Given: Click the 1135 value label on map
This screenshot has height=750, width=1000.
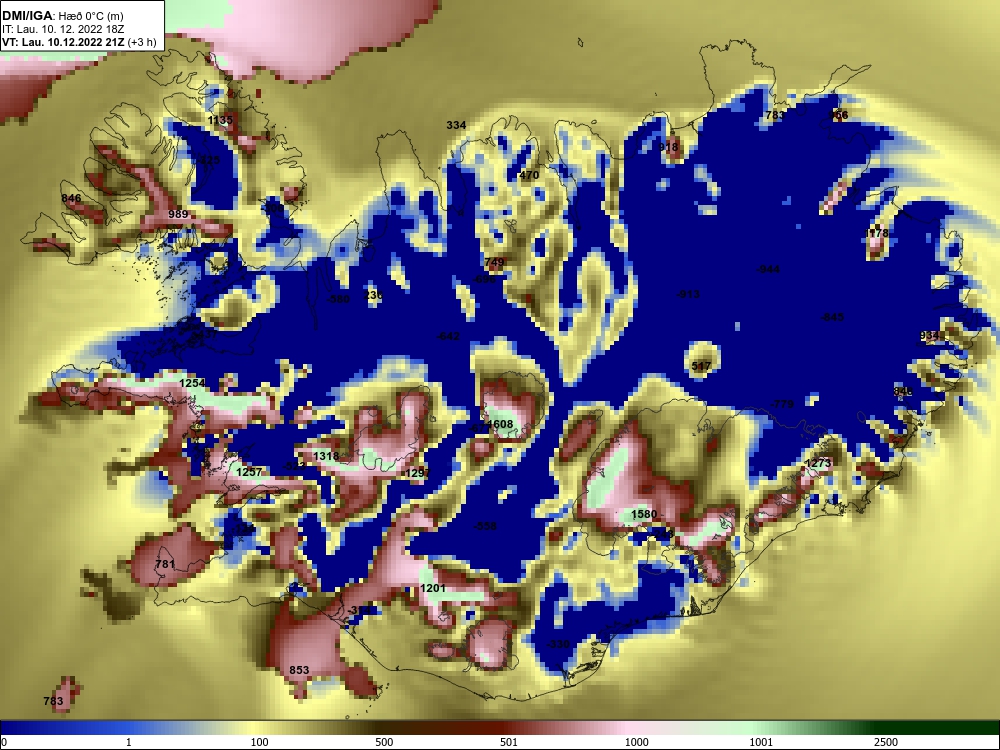Looking at the screenshot, I should 220,120.
